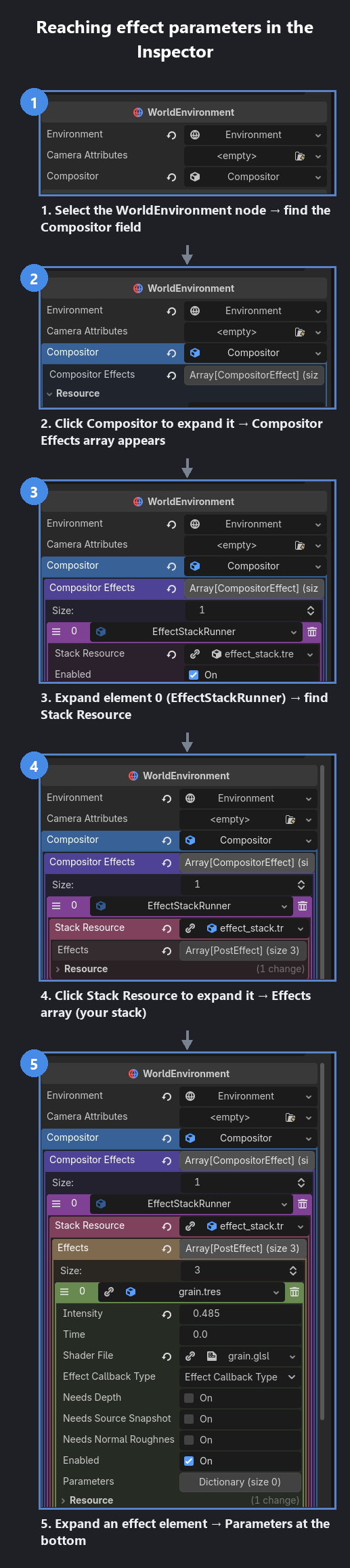The width and height of the screenshot is (350, 1568).
Task: Click Compositor property label in step 2 panel
Action: point(72,352)
